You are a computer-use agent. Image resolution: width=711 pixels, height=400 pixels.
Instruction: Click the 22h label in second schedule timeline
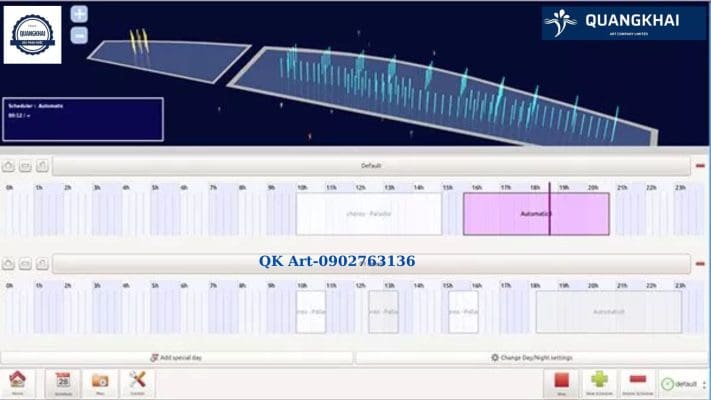tap(651, 286)
